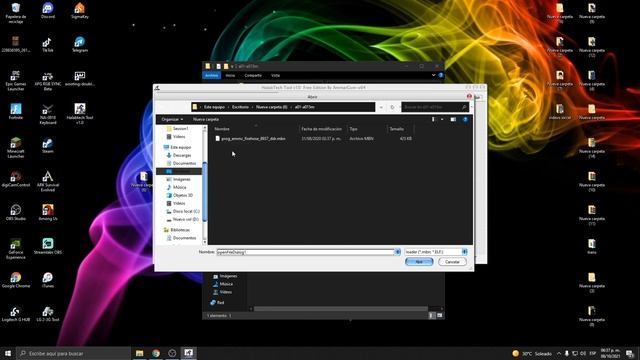
Task: Select the Papelera de reciclaje icon
Action: 16,12
